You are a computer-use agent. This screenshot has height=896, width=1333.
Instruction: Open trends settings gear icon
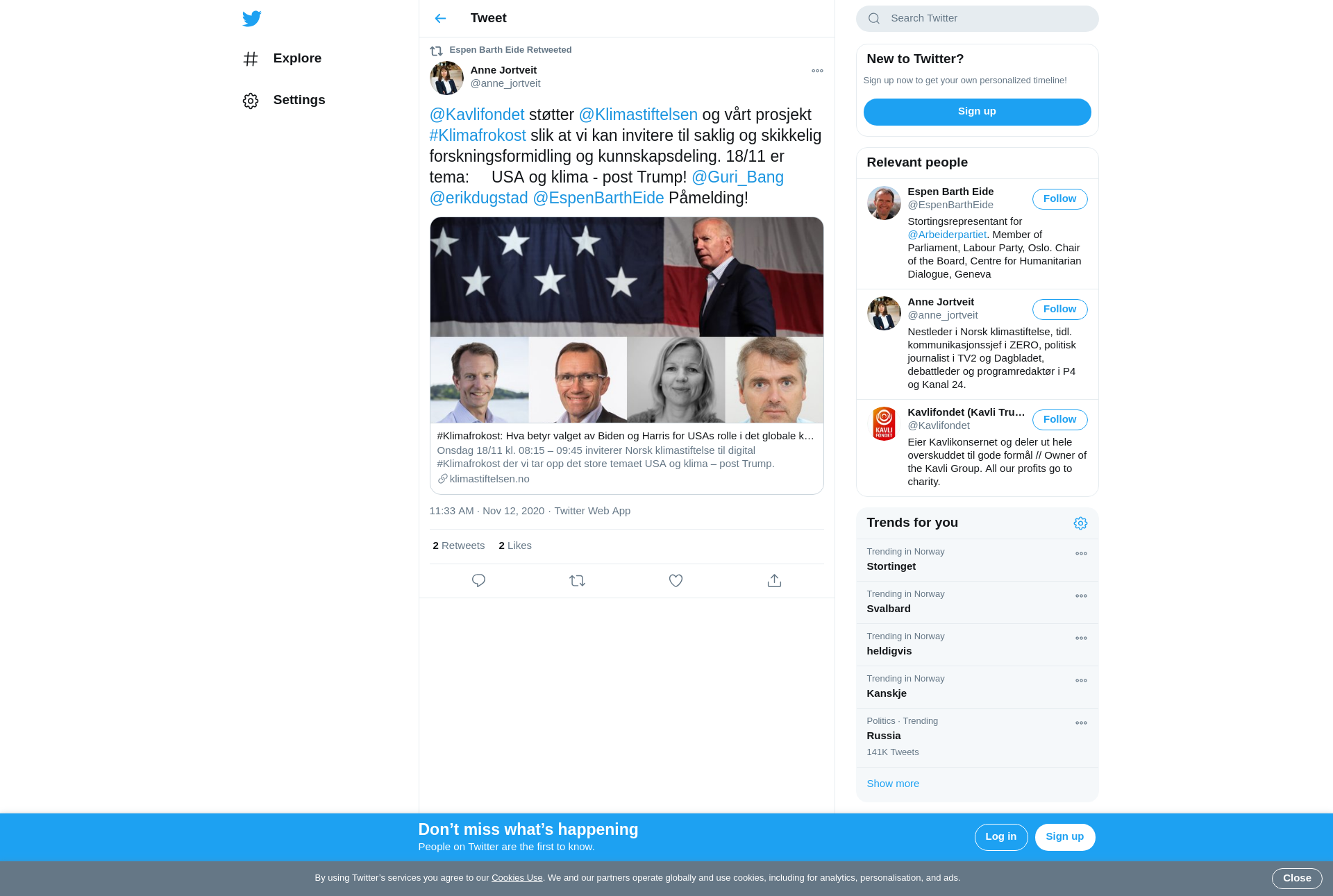[x=1080, y=523]
